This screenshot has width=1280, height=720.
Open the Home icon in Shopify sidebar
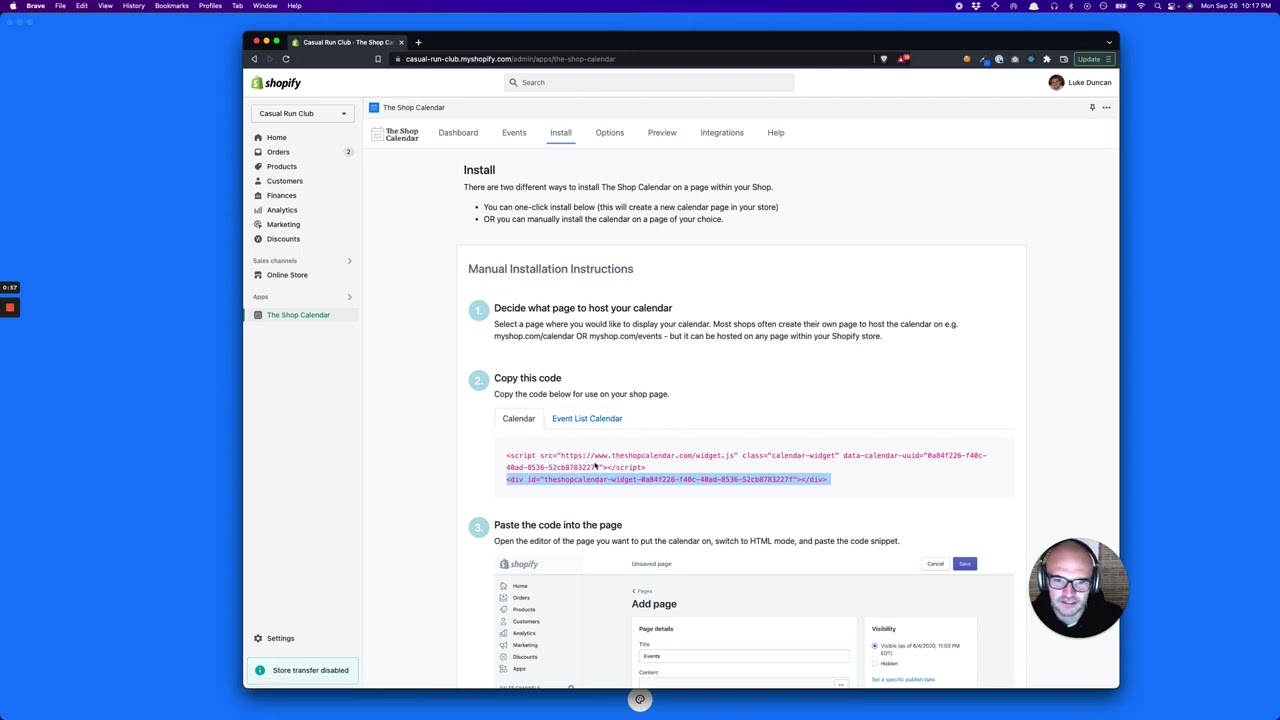tap(258, 138)
